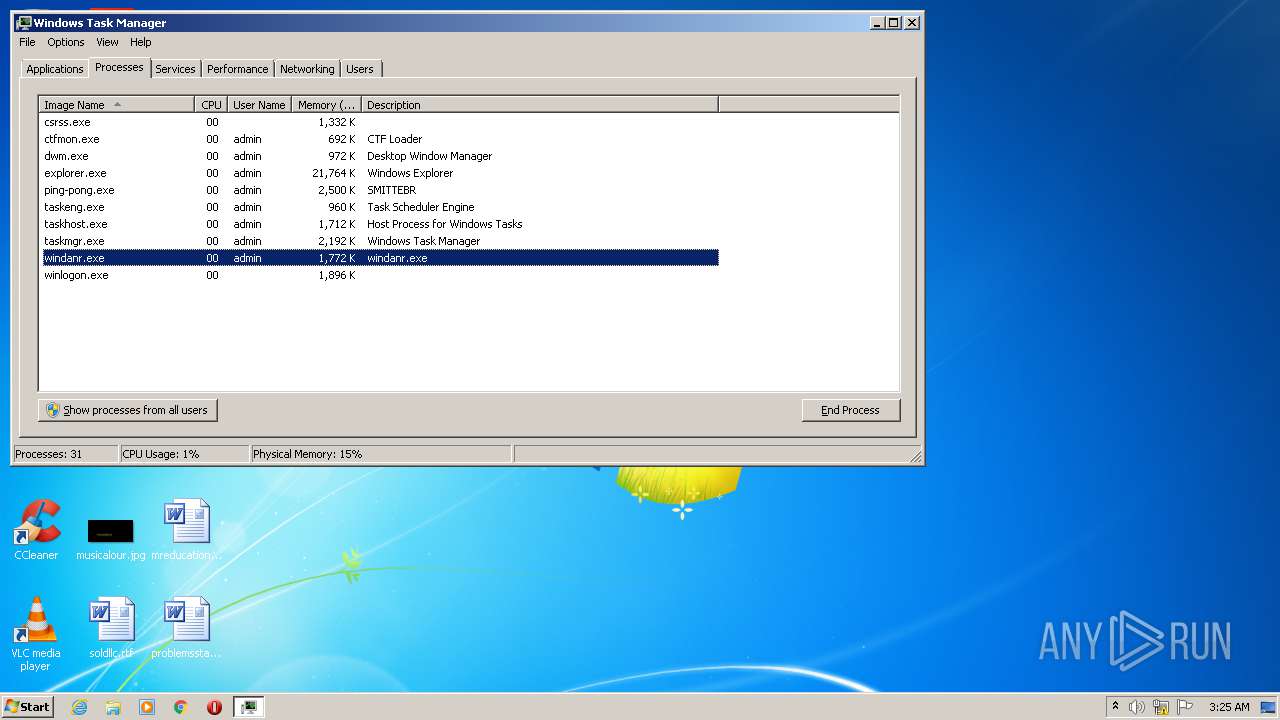Image resolution: width=1280 pixels, height=720 pixels.
Task: Open musicalour.jpg desktop file
Action: pos(110,537)
